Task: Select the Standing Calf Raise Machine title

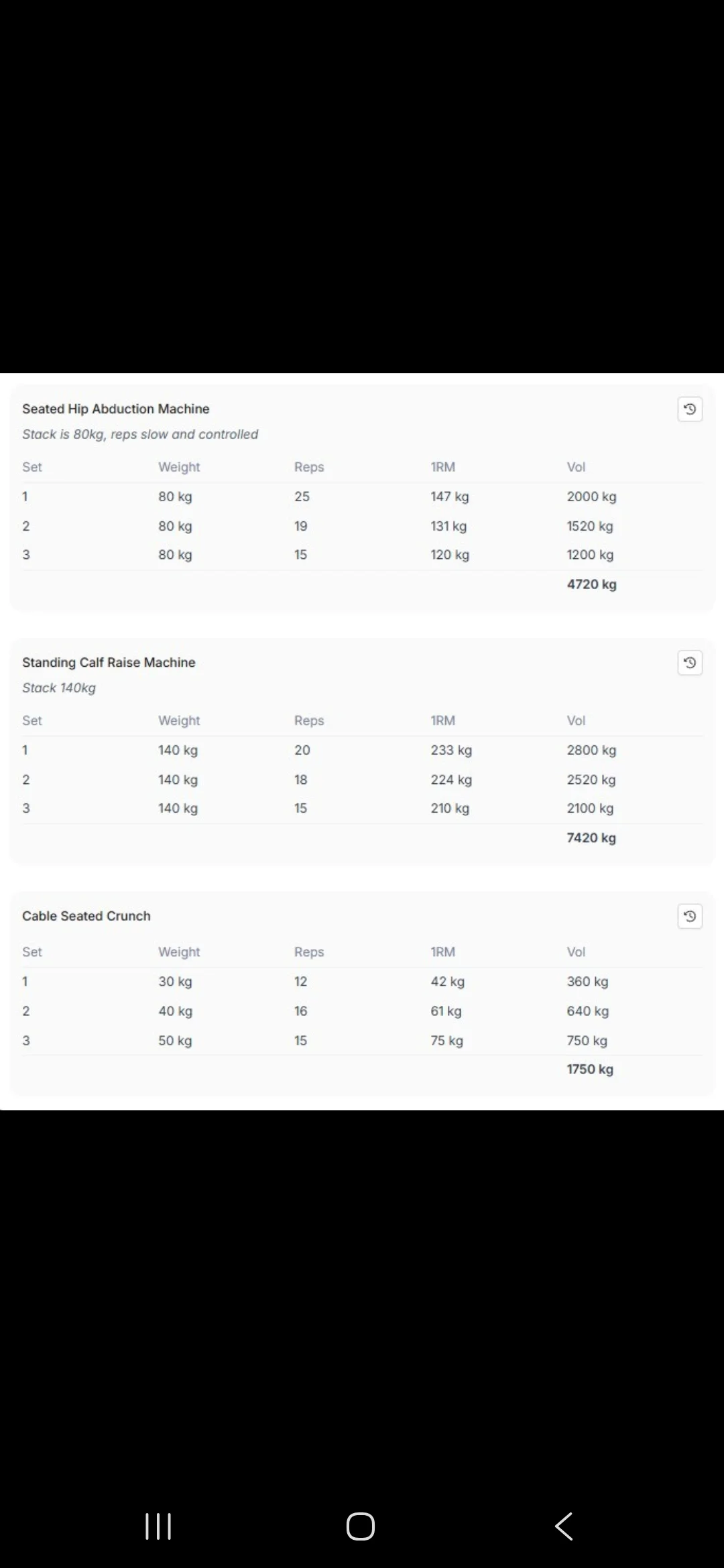Action: click(109, 662)
